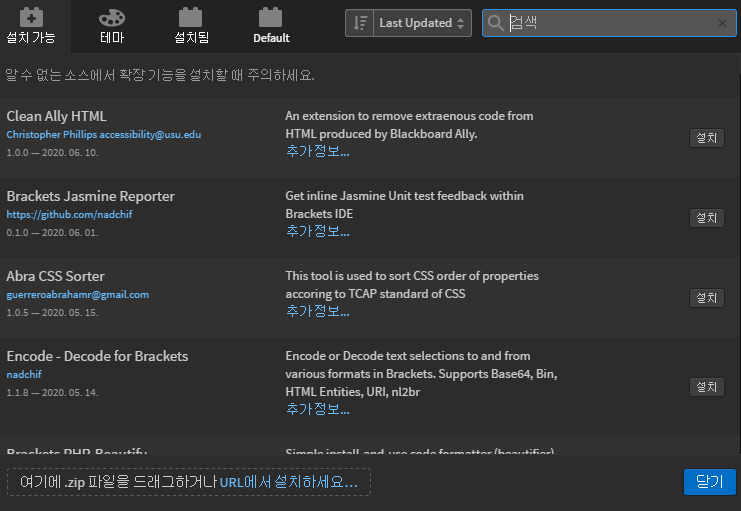This screenshot has width=741, height=511.
Task: Switch to the 테마 themes tab
Action: [x=112, y=26]
